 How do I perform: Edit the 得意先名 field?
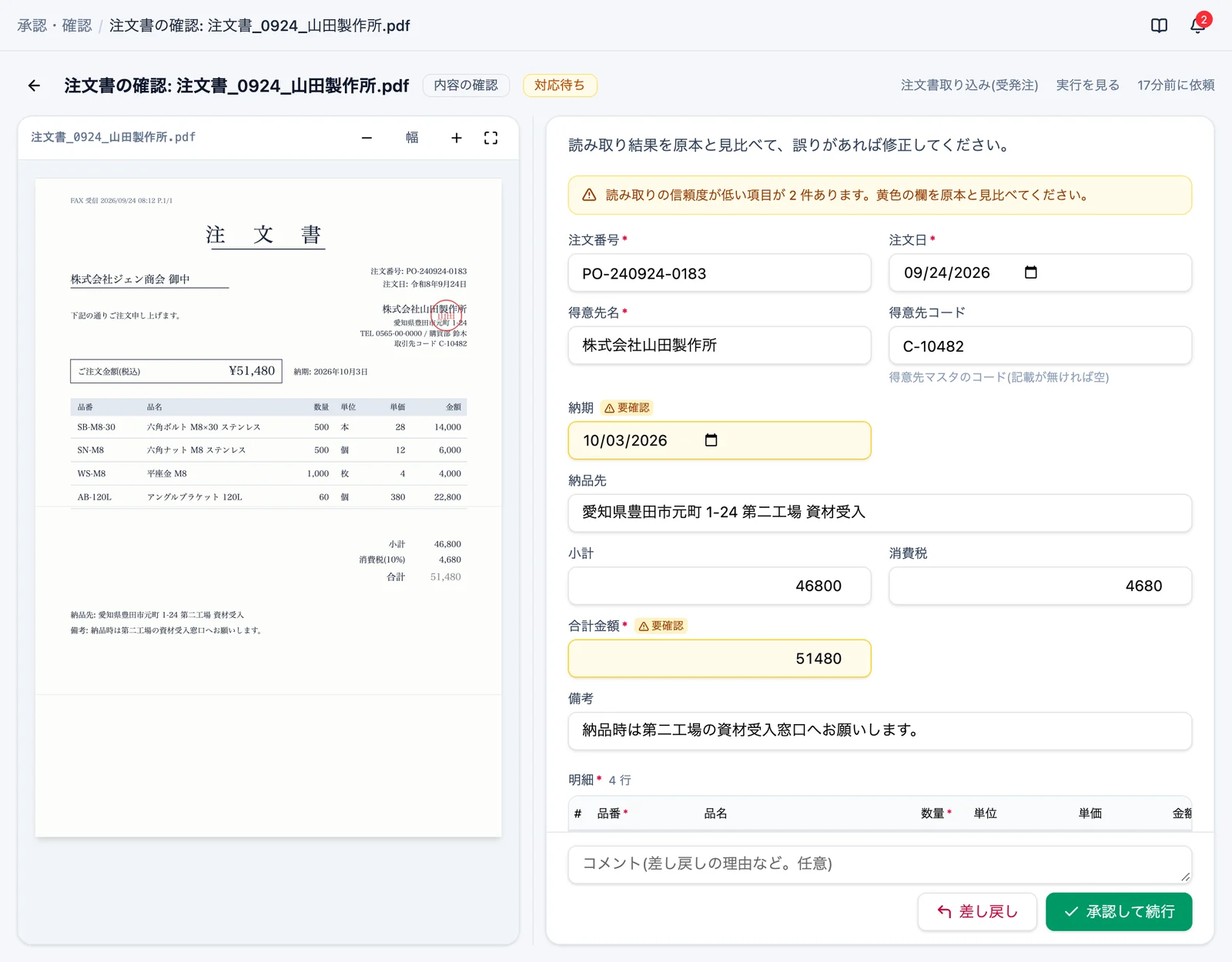tap(719, 346)
